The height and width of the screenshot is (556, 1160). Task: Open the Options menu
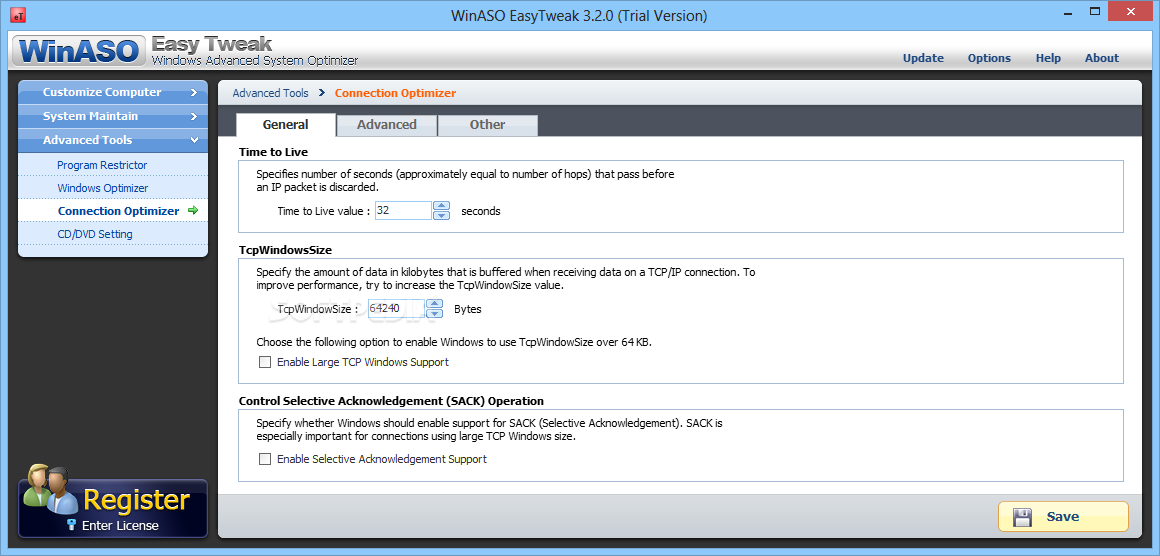pos(989,58)
